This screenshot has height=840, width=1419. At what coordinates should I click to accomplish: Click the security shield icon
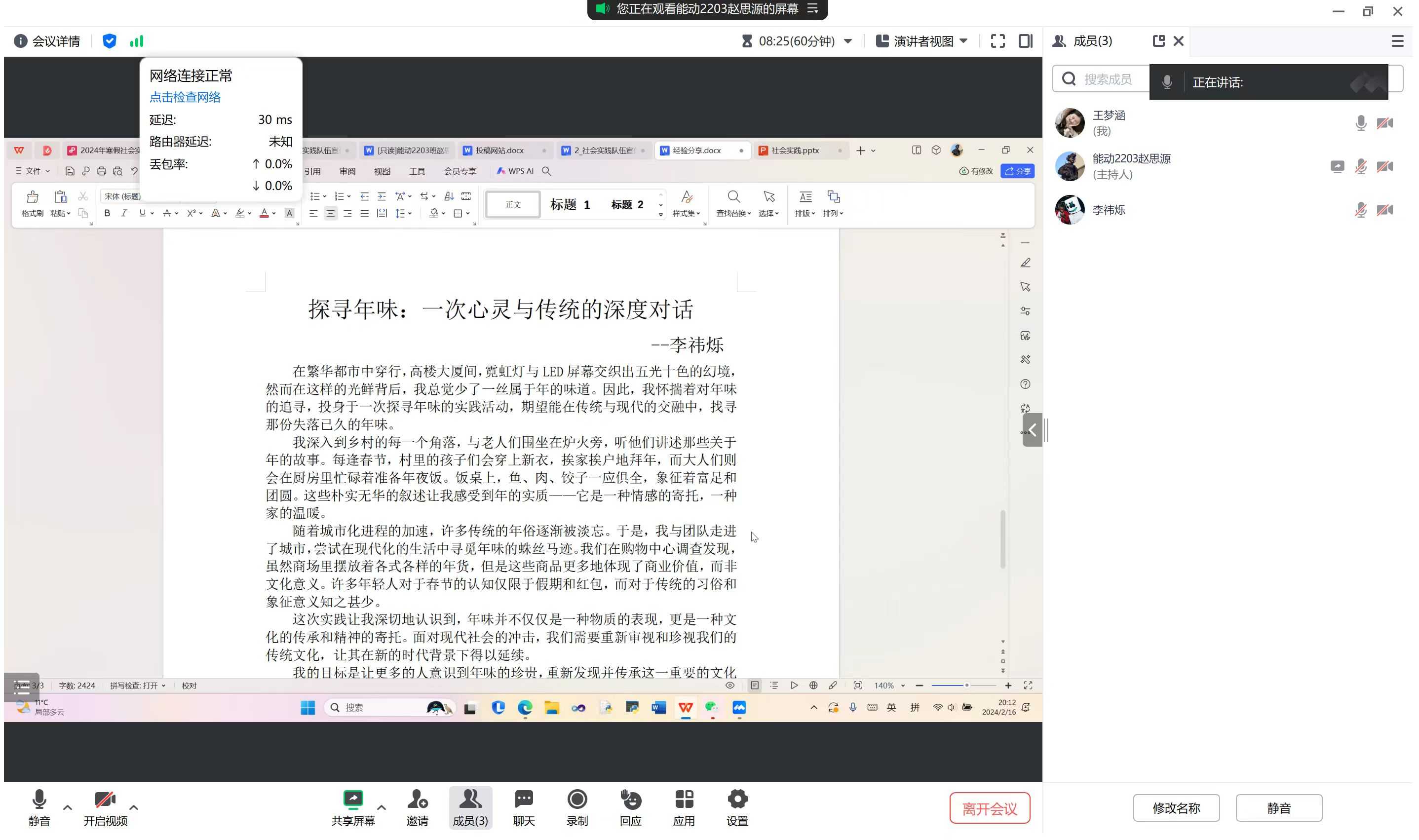[x=109, y=41]
